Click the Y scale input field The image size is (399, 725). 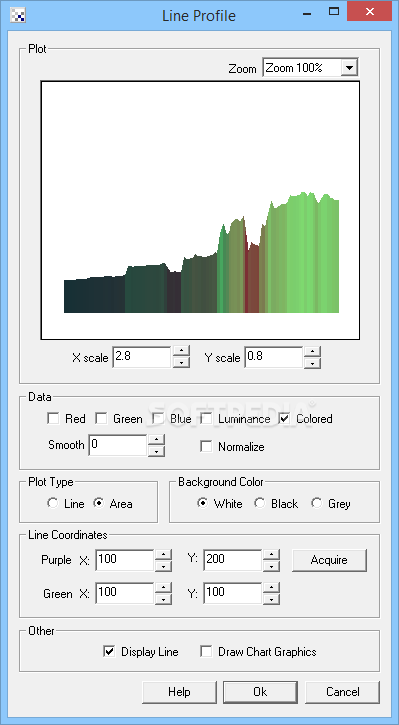point(274,357)
